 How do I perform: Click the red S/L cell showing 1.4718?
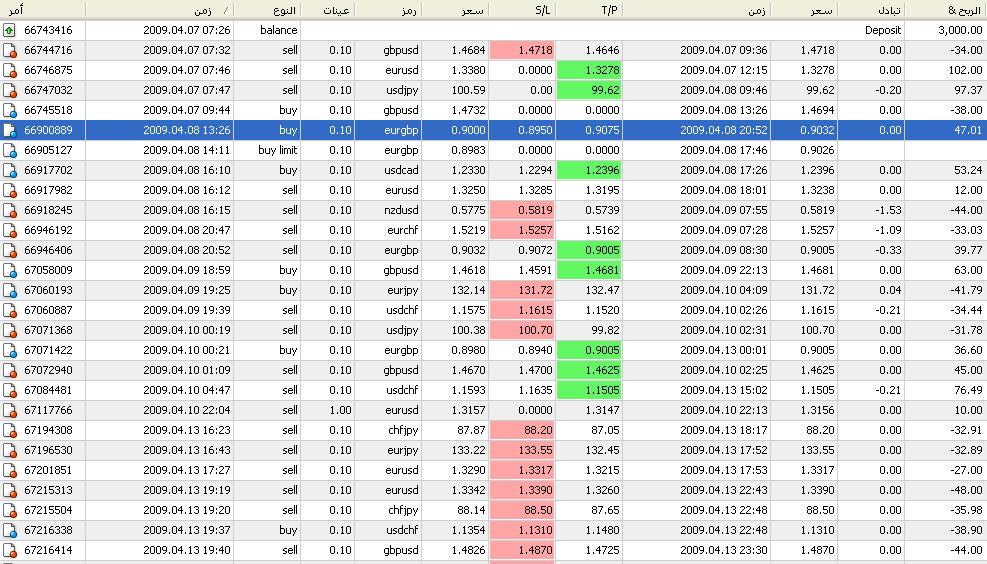coord(521,50)
